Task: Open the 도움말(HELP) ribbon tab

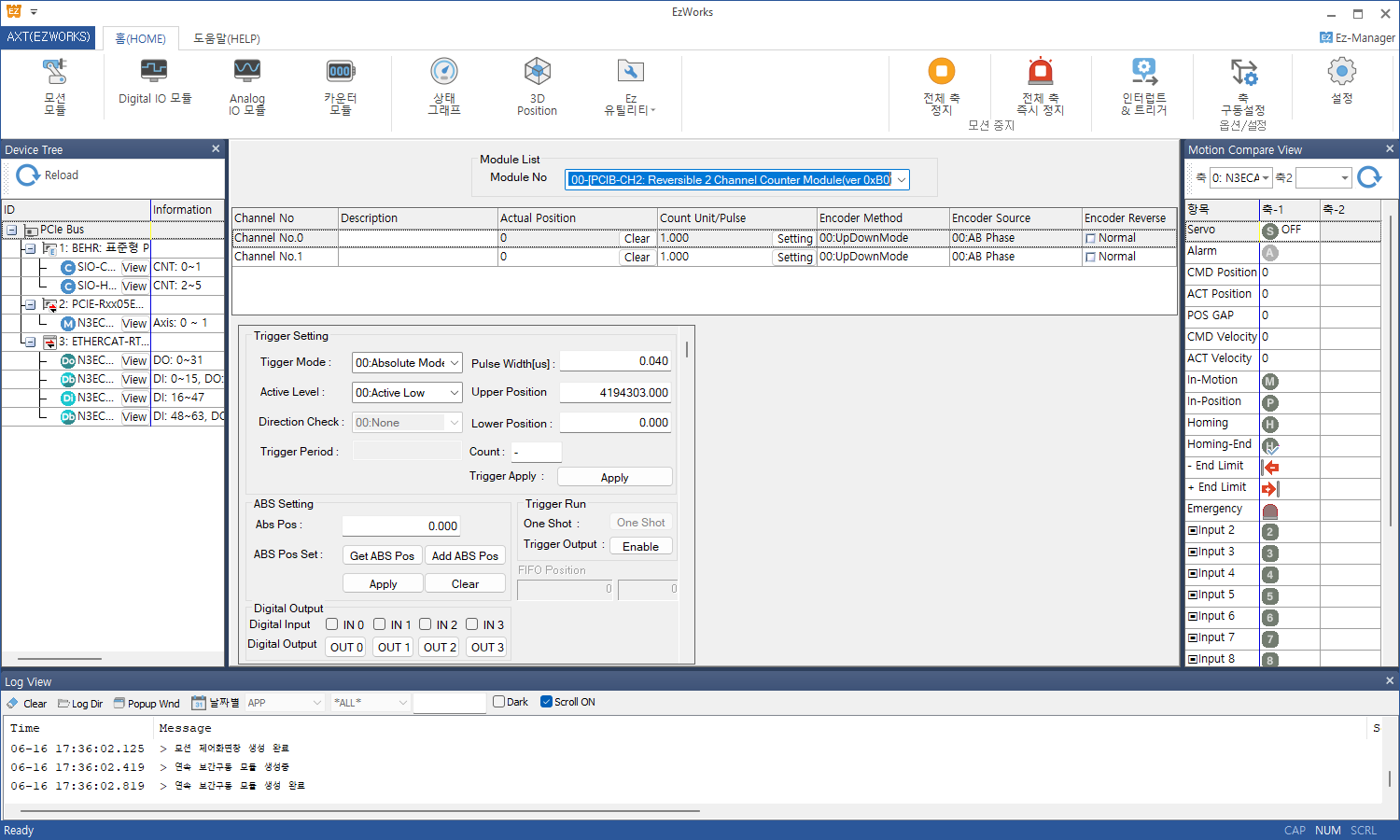Action: [227, 38]
